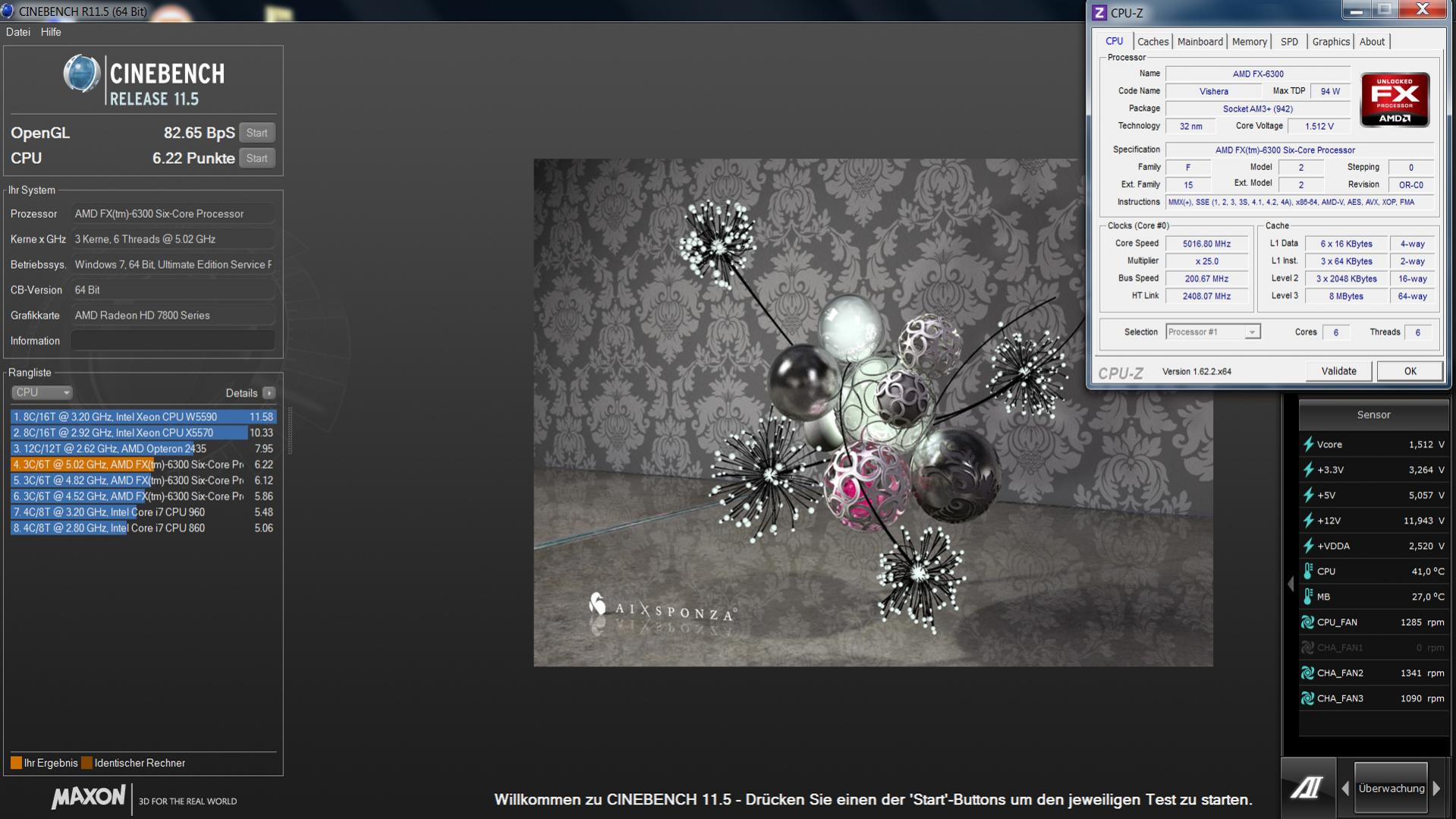Image resolution: width=1456 pixels, height=819 pixels.
Task: Close the CPU-Z window
Action: point(1423,11)
